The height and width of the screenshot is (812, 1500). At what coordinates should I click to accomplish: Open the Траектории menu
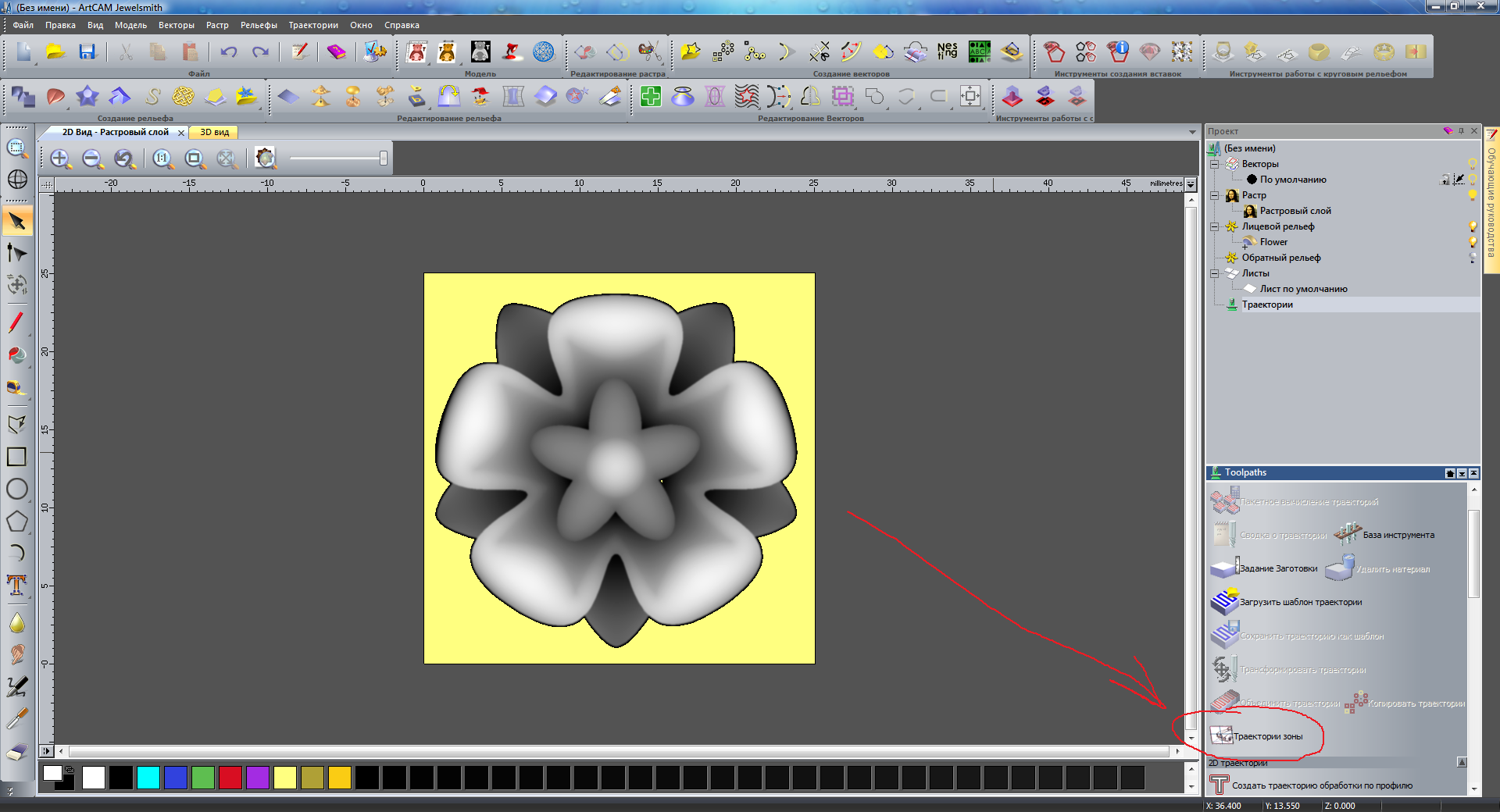[x=313, y=25]
